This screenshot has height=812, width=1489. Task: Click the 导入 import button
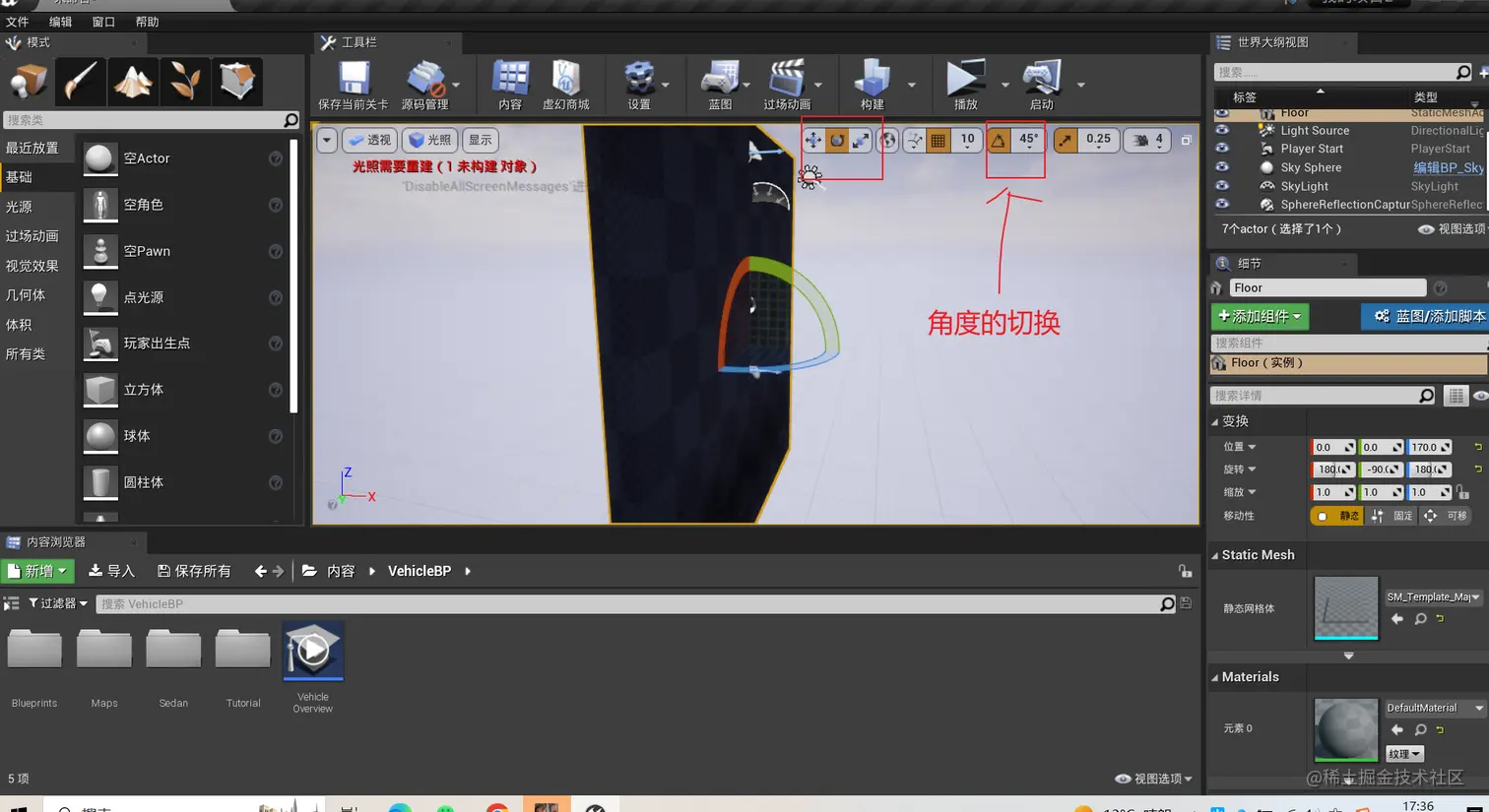(x=111, y=571)
